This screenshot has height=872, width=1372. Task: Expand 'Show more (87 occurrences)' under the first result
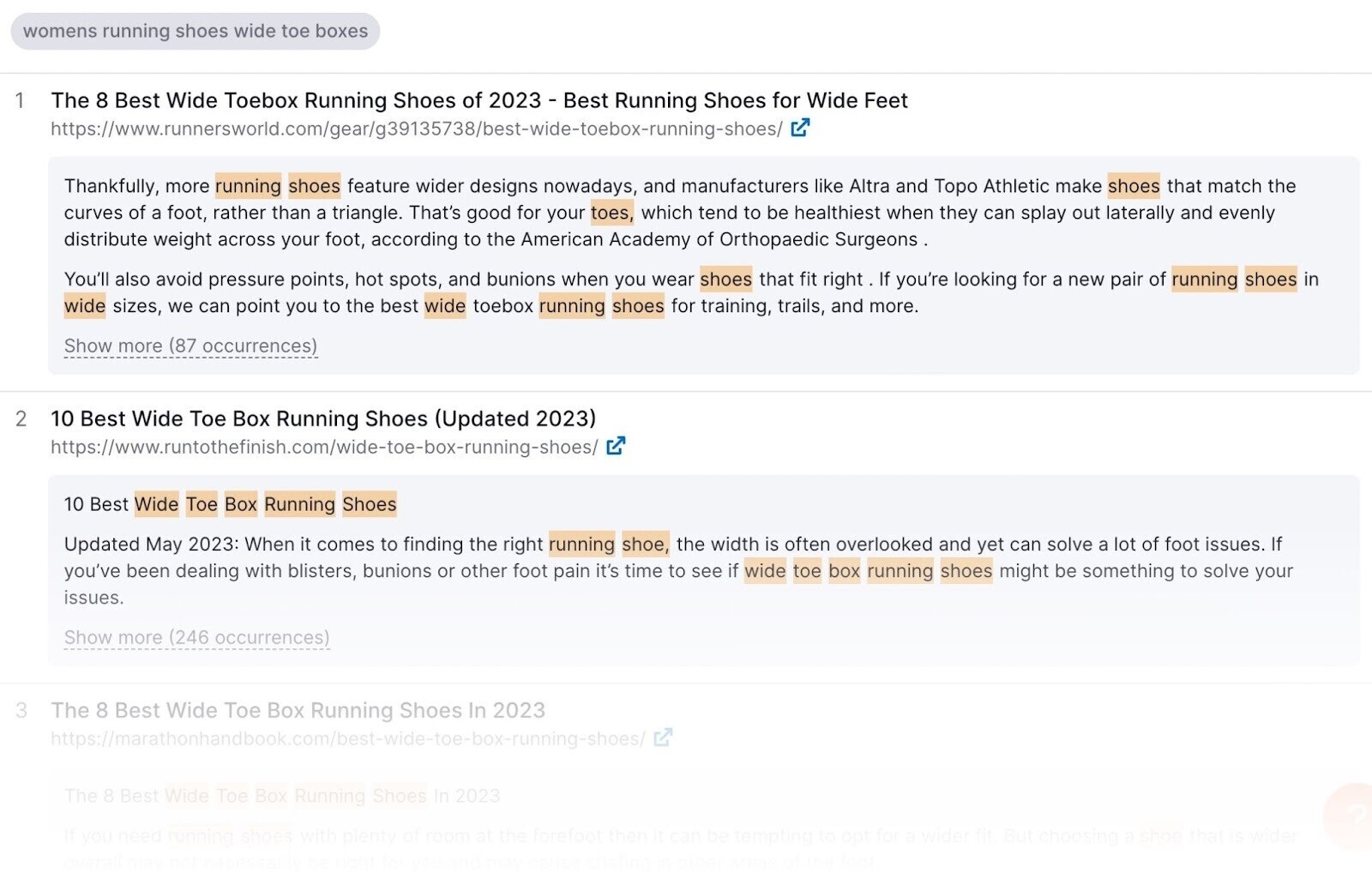(190, 346)
